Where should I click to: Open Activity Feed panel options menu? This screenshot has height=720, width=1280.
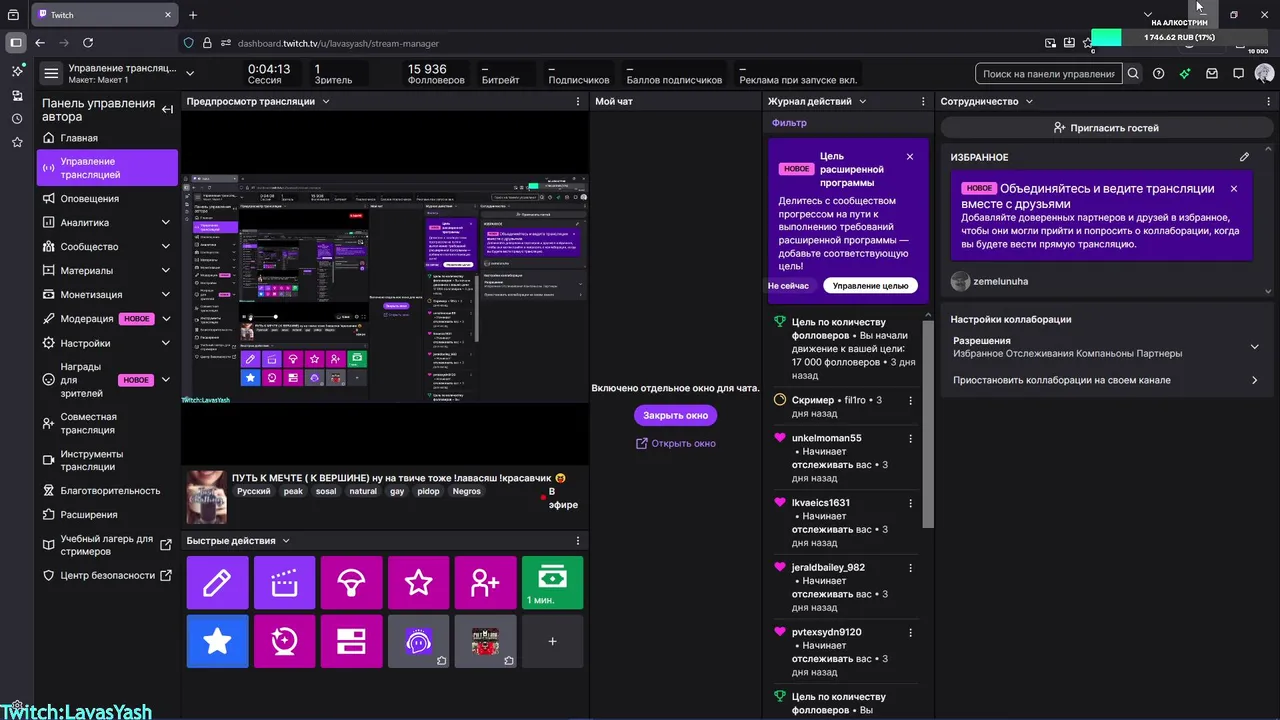click(923, 102)
